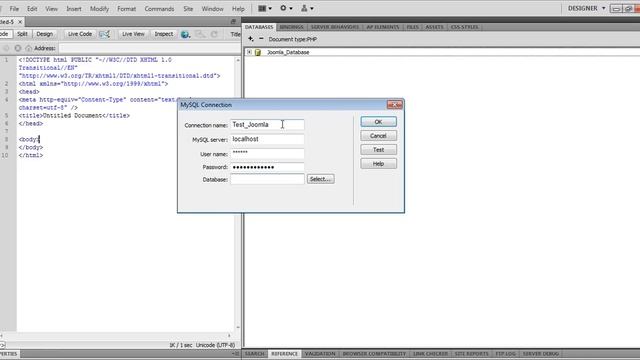The width and height of the screenshot is (640, 360).
Task: Open the Insert menu
Action: pyautogui.click(x=74, y=9)
